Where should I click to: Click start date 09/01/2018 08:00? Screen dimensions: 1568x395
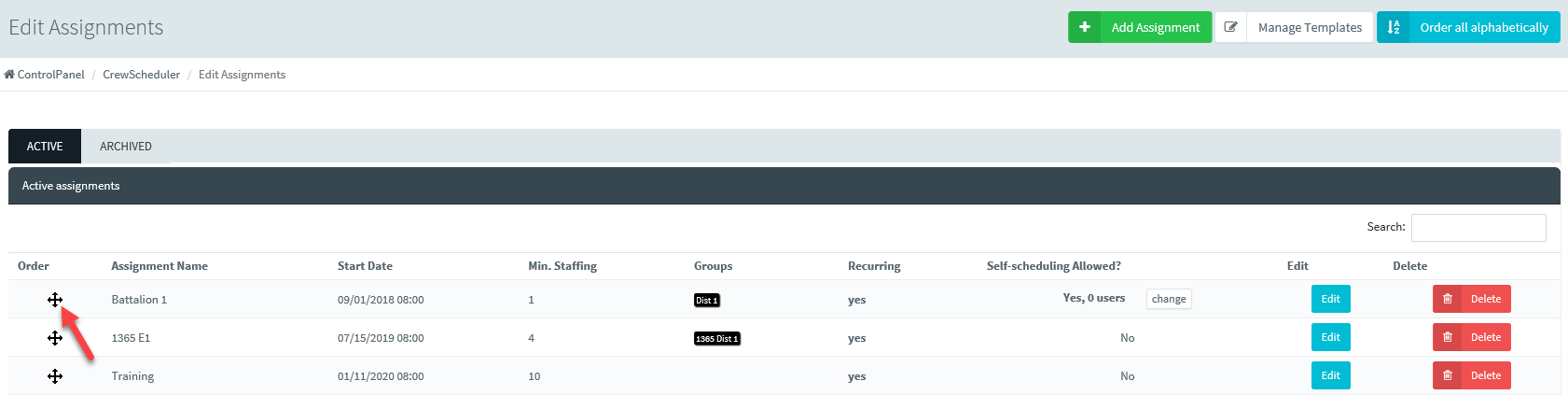pyautogui.click(x=381, y=300)
